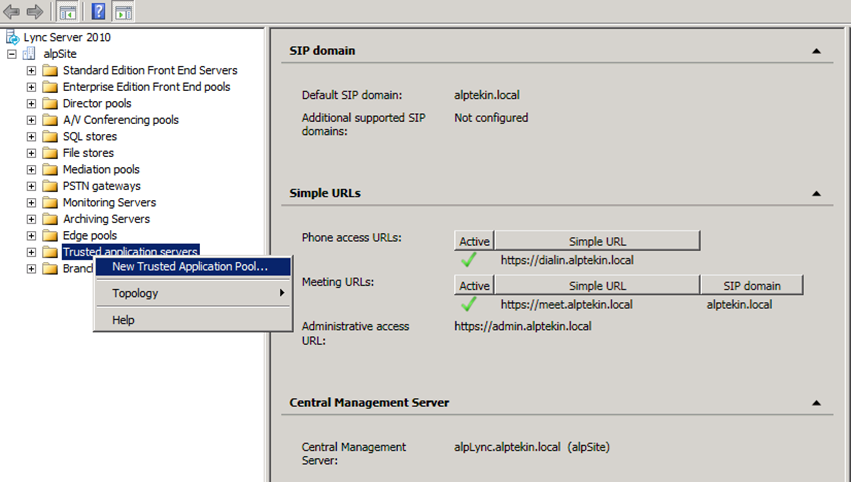This screenshot has width=851, height=482.
Task: Click the show/hide action pane toolbar icon
Action: [123, 11]
